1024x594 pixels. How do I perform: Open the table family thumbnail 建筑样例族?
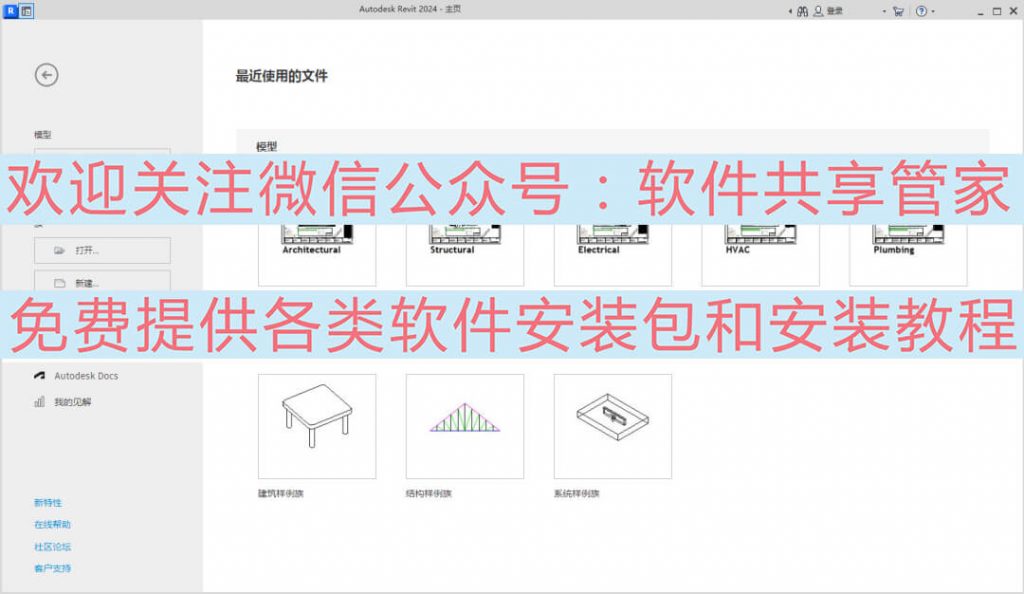[x=317, y=426]
